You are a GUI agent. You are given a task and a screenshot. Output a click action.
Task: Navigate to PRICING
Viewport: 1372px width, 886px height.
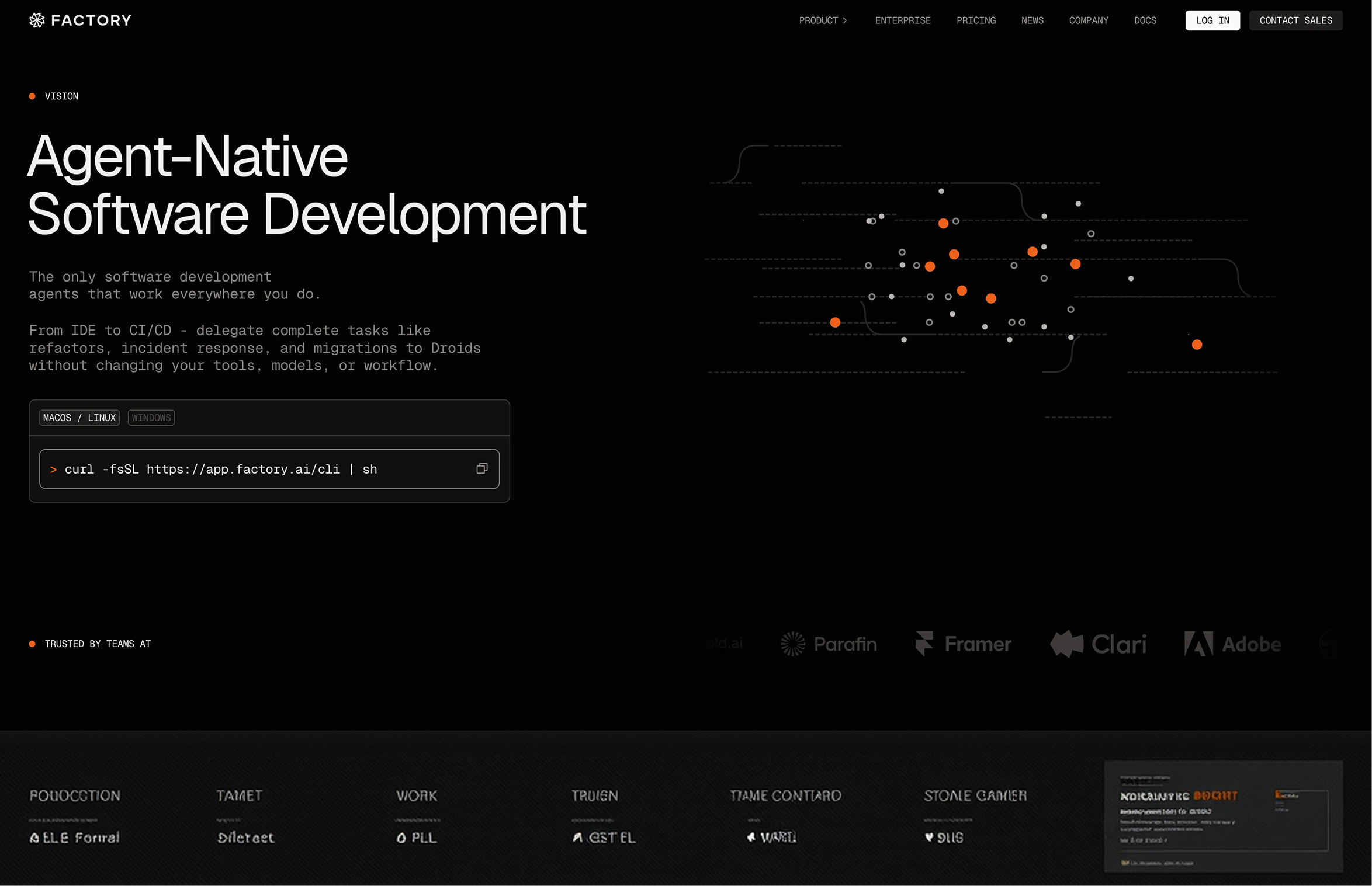click(x=976, y=20)
